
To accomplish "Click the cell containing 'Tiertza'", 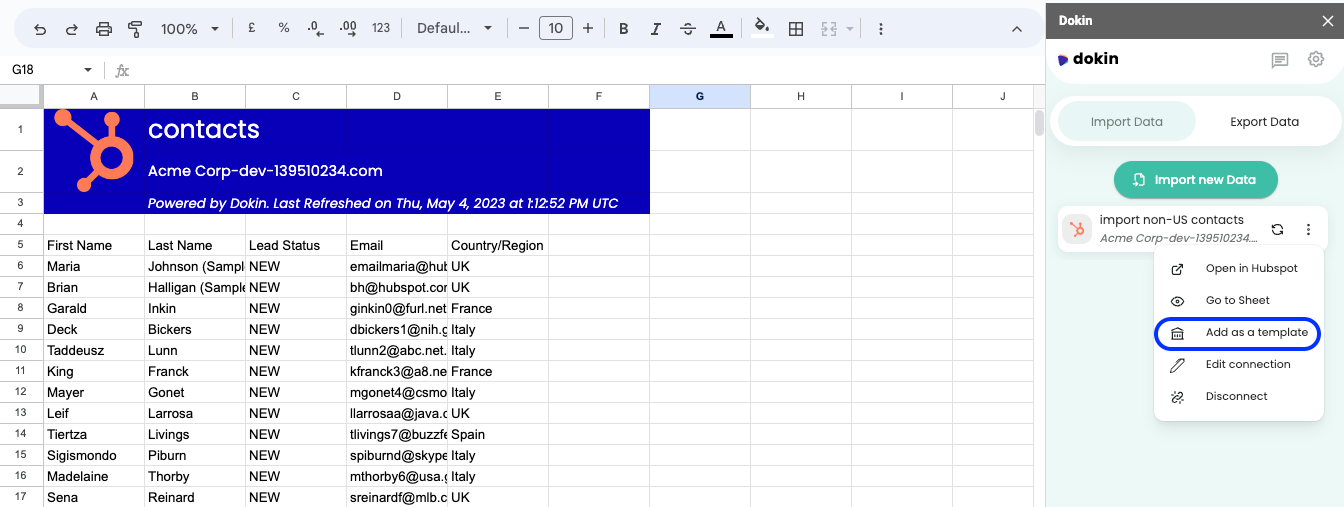I will pyautogui.click(x=94, y=434).
